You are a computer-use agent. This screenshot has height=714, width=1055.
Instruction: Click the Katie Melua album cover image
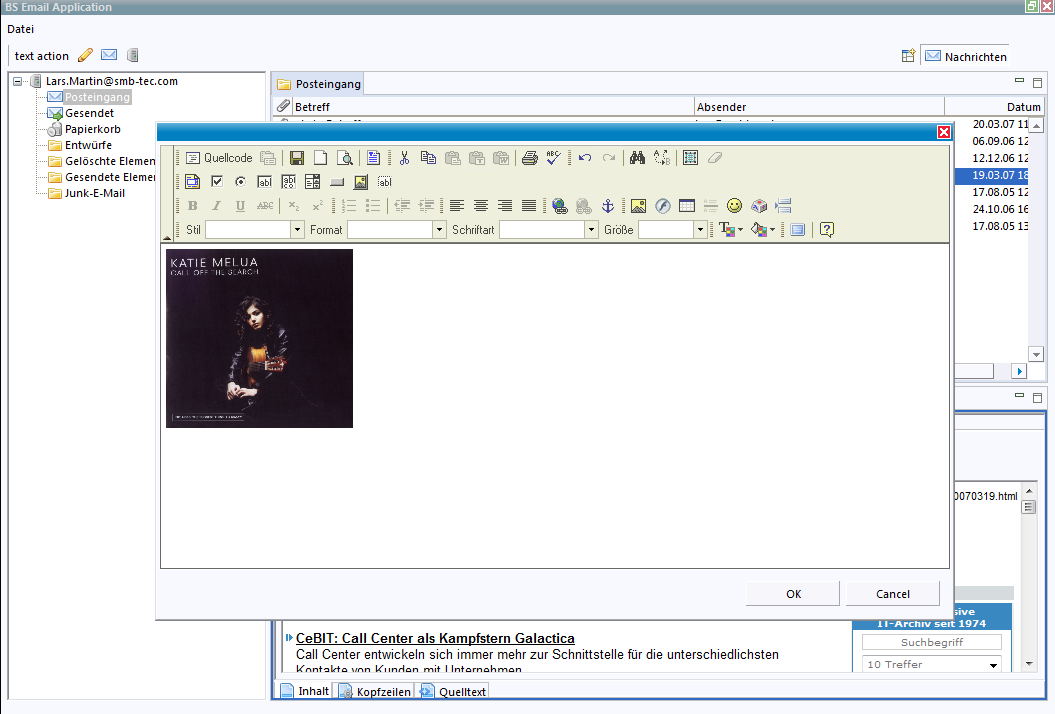click(x=259, y=338)
